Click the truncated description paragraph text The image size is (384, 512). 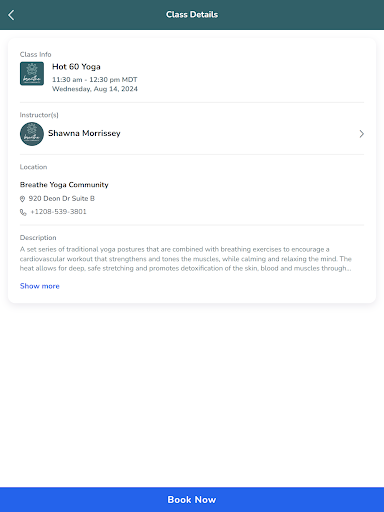pos(186,259)
